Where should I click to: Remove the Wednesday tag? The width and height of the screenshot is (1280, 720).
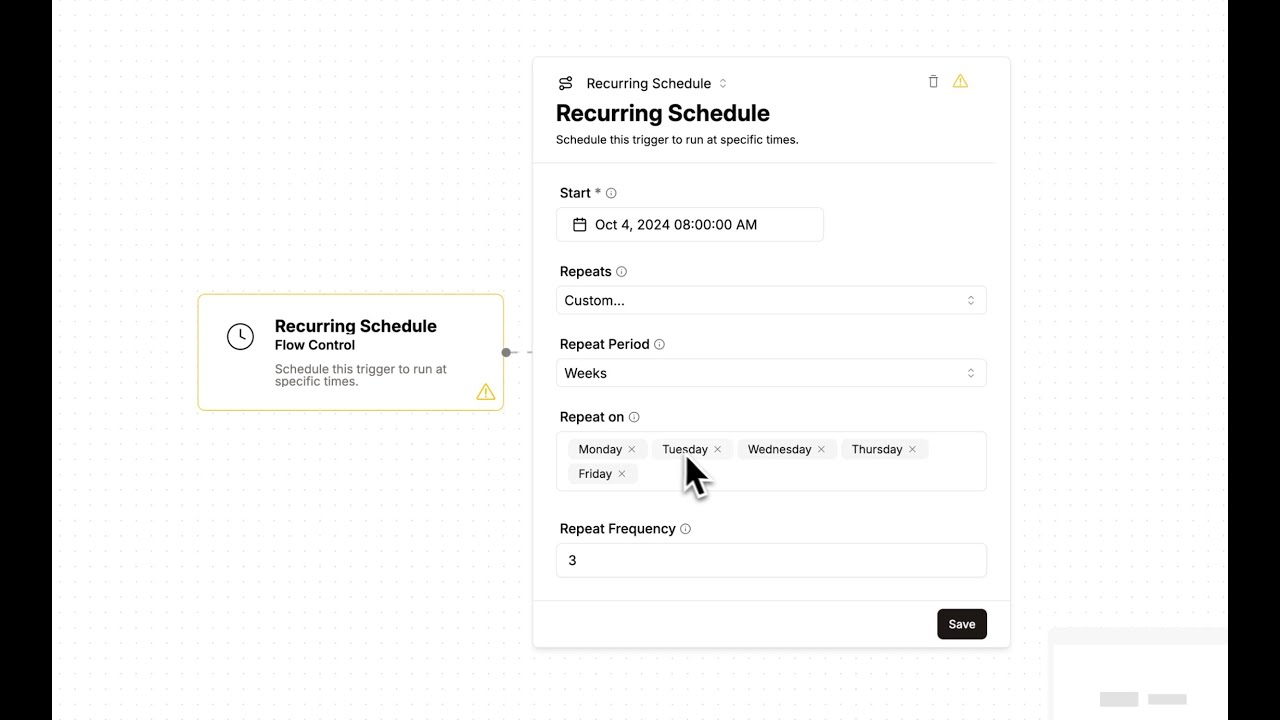click(x=821, y=449)
